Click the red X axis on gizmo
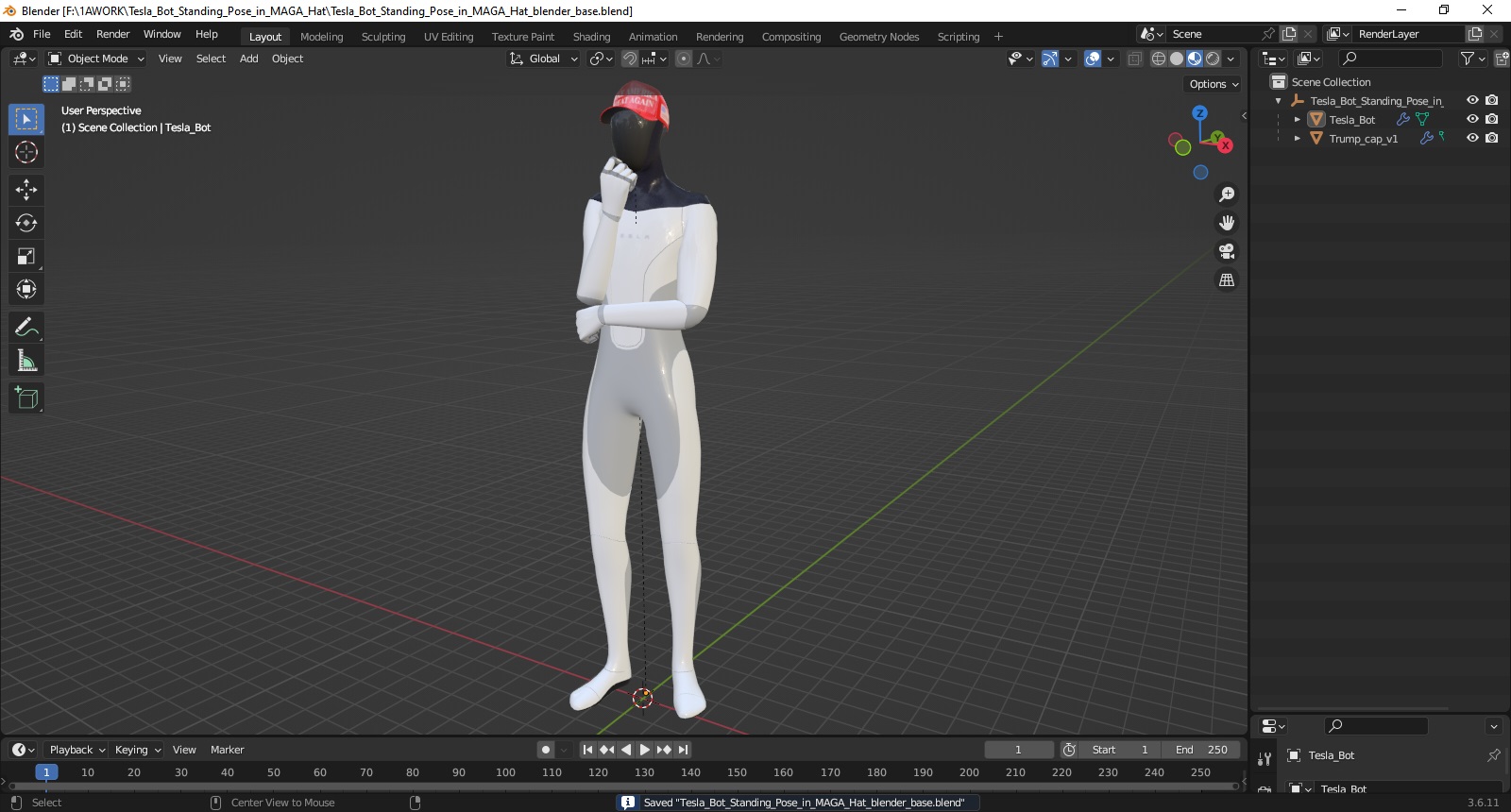The height and width of the screenshot is (812, 1511). pyautogui.click(x=1225, y=145)
